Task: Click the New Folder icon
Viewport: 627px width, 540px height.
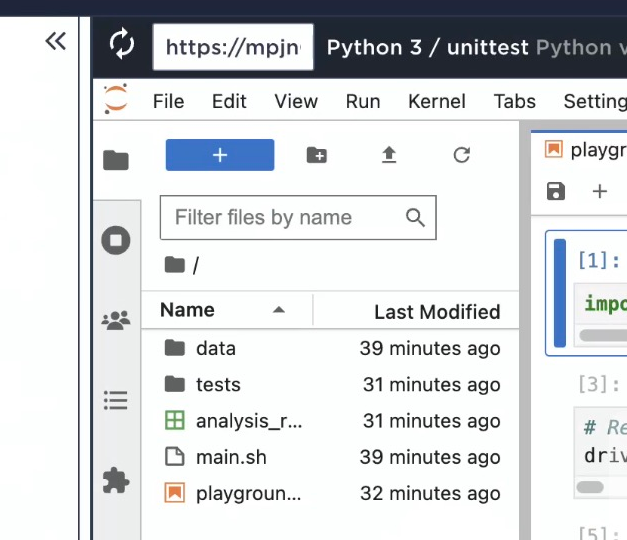Action: point(316,155)
